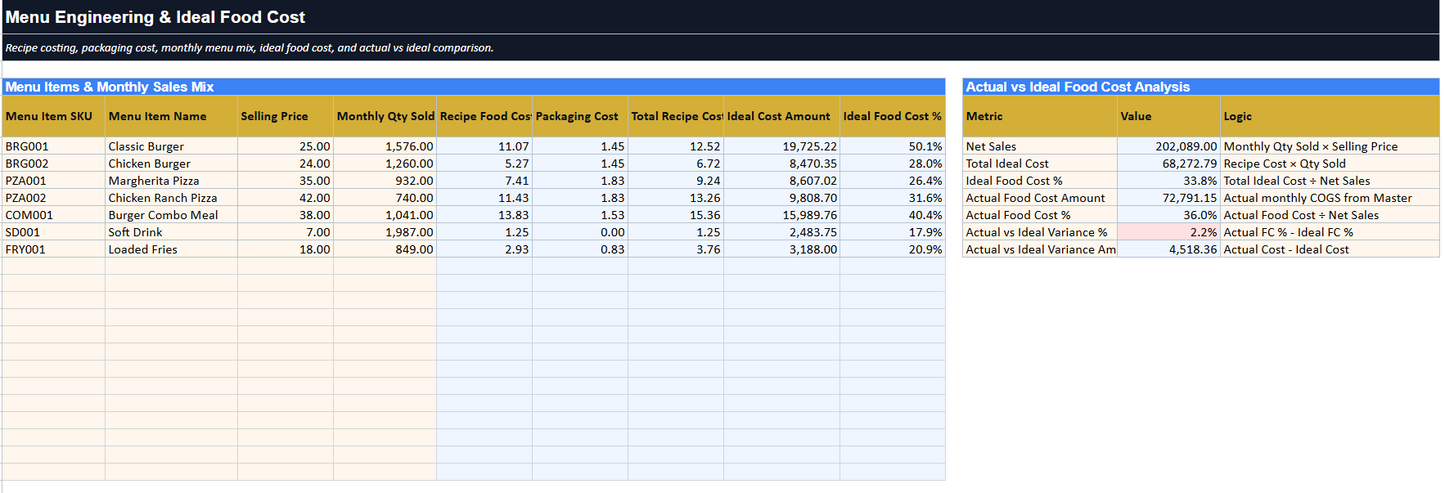The height and width of the screenshot is (493, 1445).
Task: Click the Actual Food Cost % value 36.0%
Action: [x=1169, y=214]
